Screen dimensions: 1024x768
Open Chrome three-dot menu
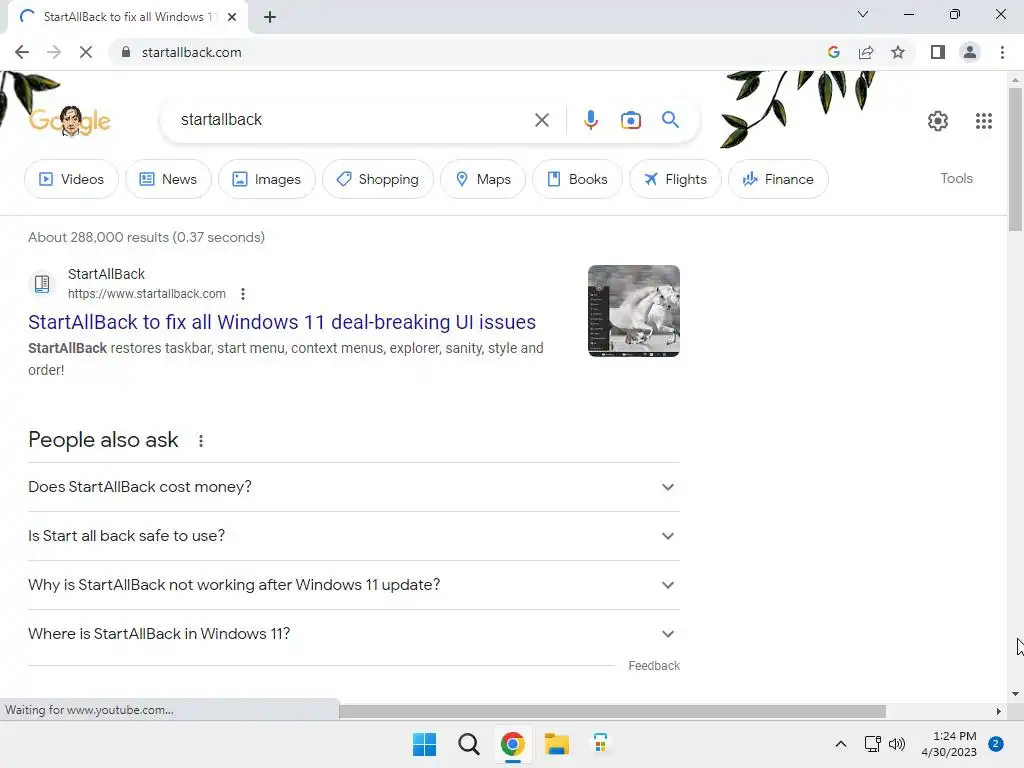pos(1002,52)
